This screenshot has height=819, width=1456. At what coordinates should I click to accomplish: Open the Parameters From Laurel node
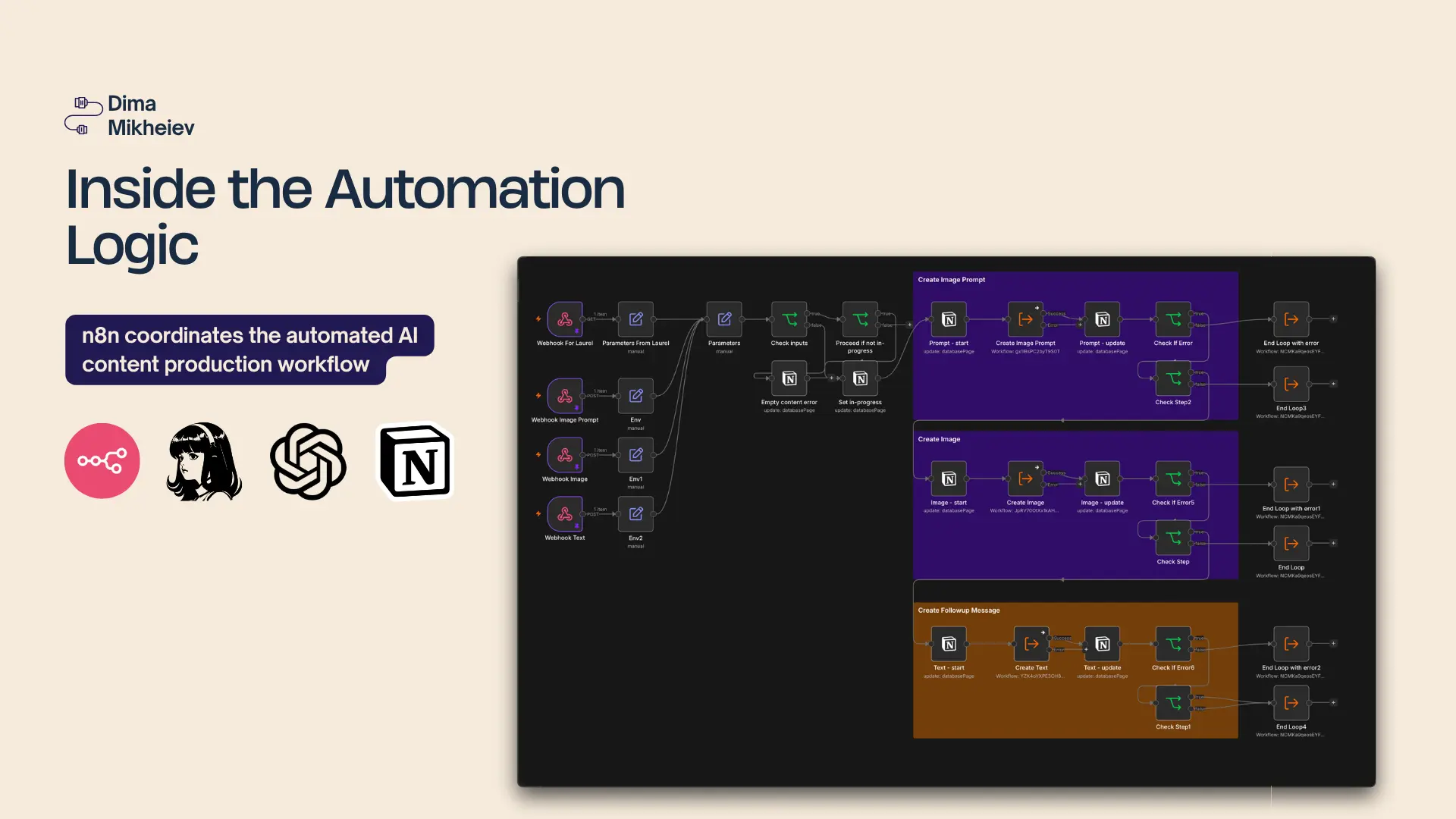[x=635, y=319]
